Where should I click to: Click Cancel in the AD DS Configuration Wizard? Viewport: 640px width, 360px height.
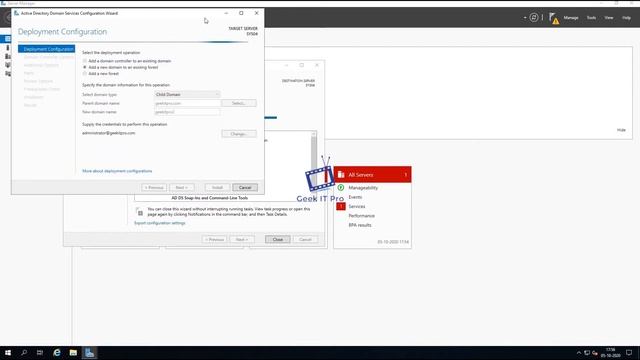click(245, 187)
